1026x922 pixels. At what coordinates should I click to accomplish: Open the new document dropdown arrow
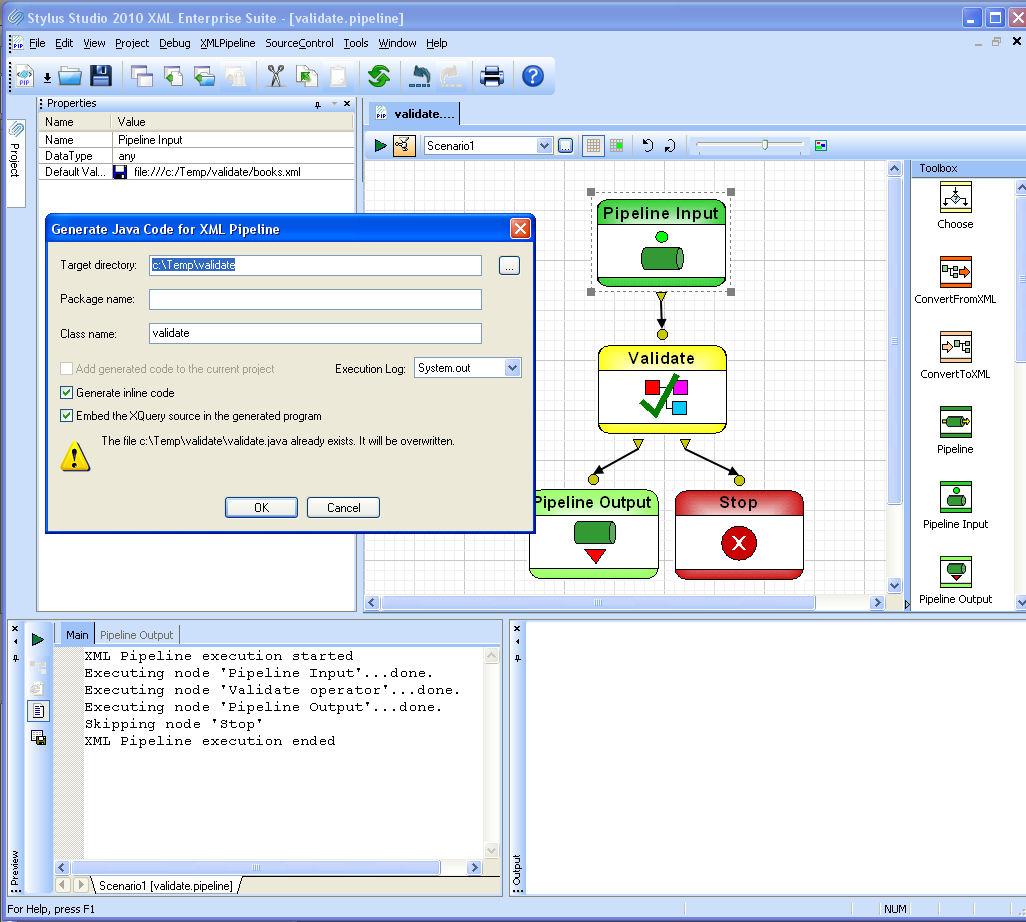[x=47, y=77]
